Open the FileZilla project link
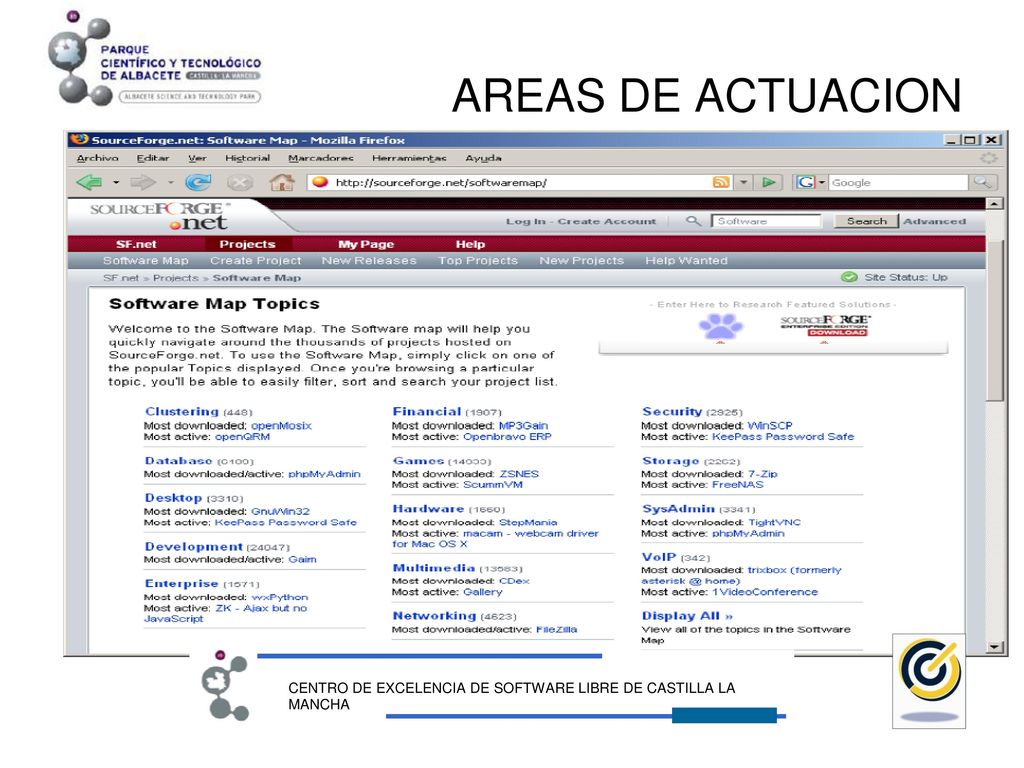Viewport: 1024px width, 768px height. tap(556, 630)
